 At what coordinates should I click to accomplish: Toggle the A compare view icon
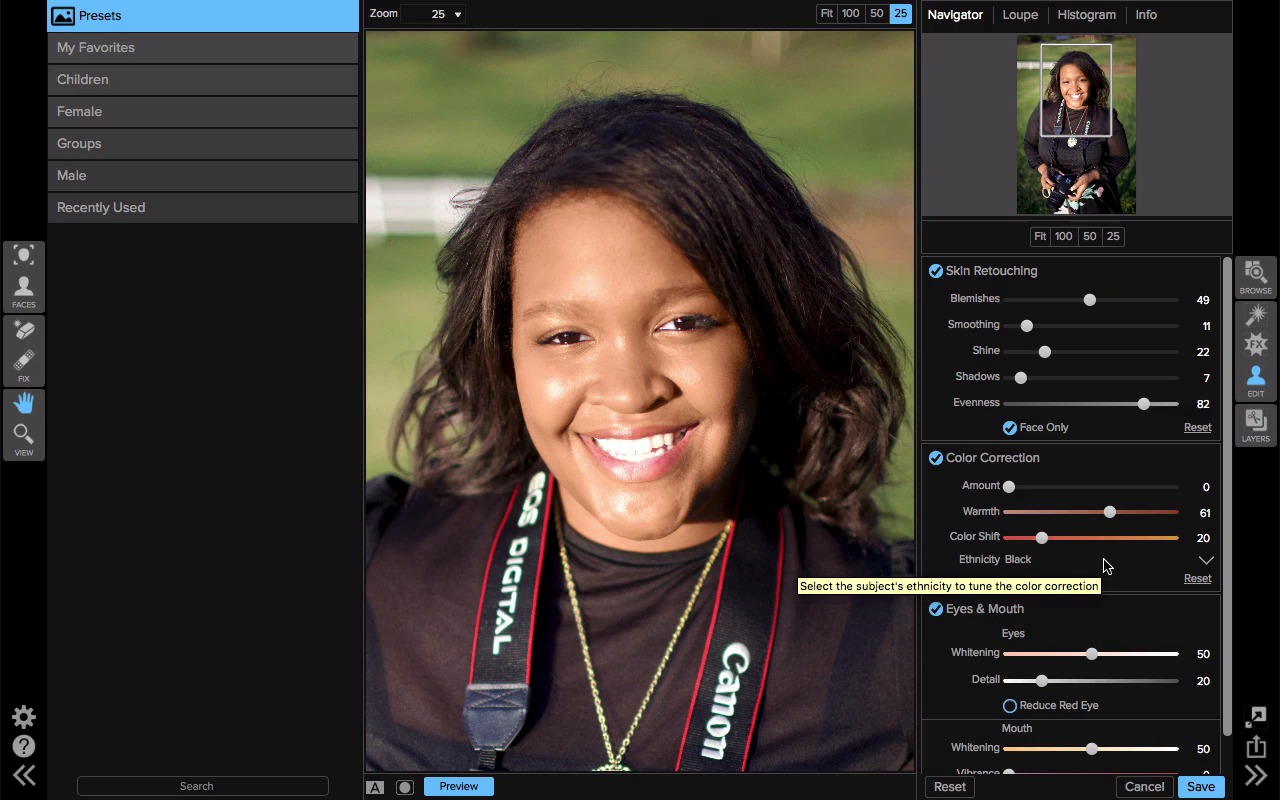(375, 787)
